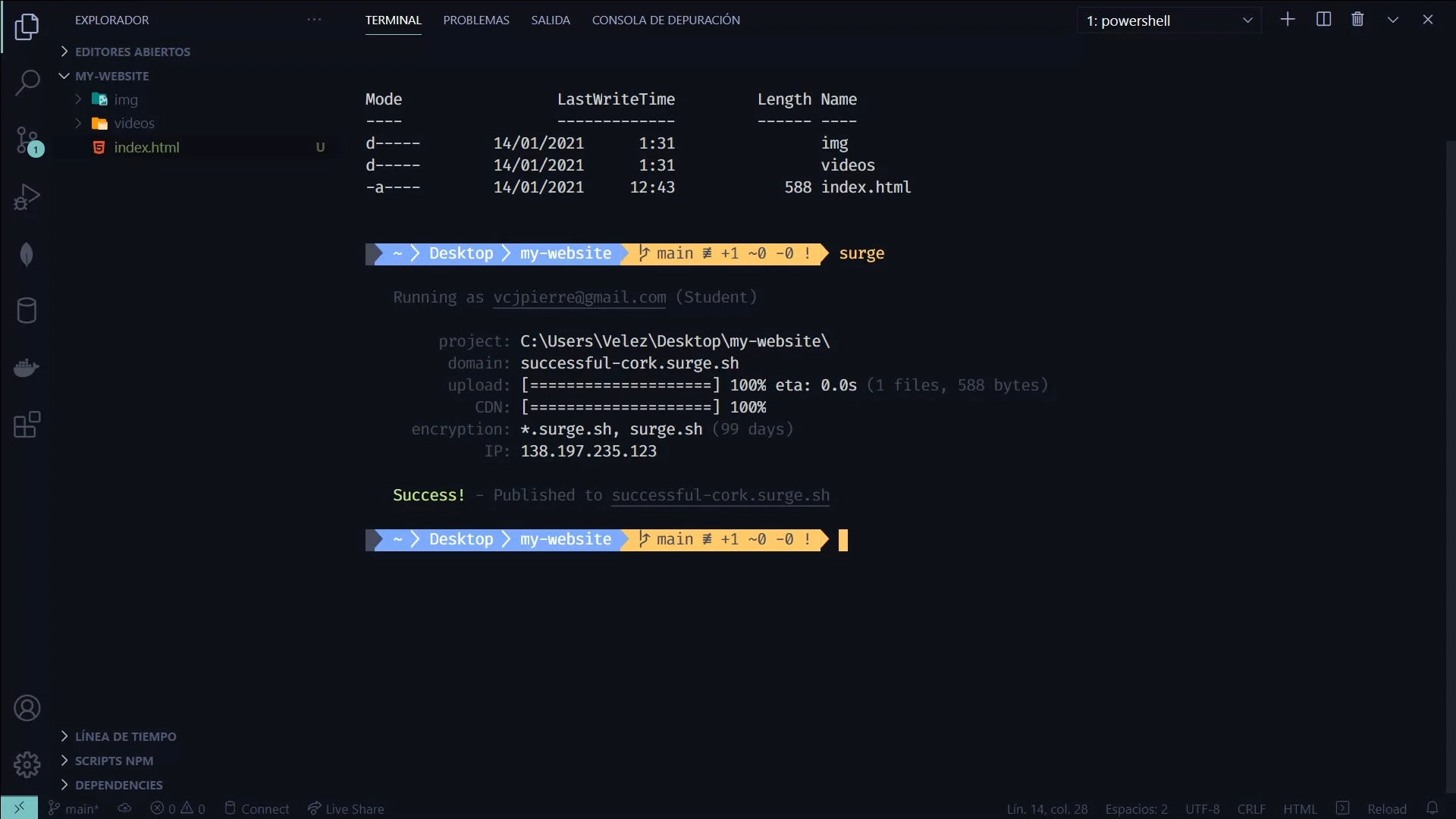
Task: Split the terminal panel
Action: click(x=1323, y=20)
